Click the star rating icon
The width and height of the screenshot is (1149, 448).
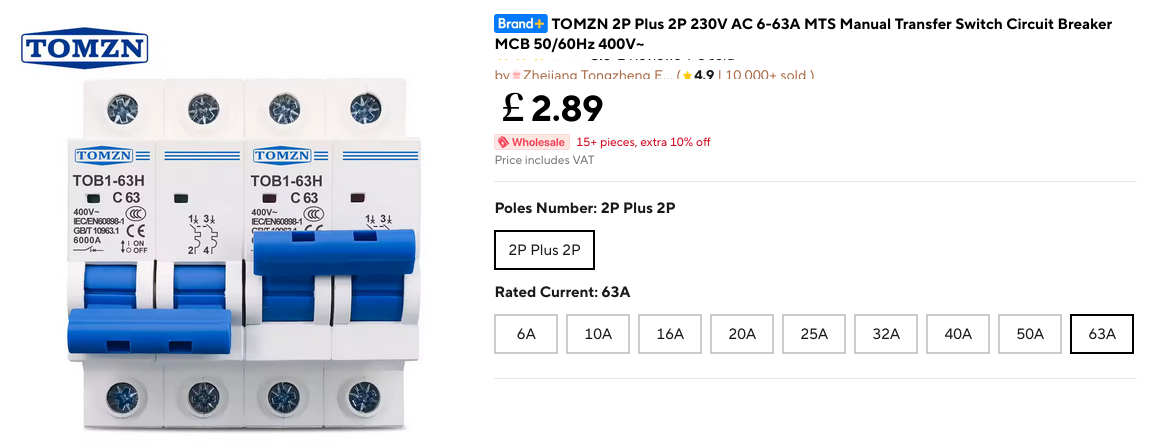coord(687,75)
